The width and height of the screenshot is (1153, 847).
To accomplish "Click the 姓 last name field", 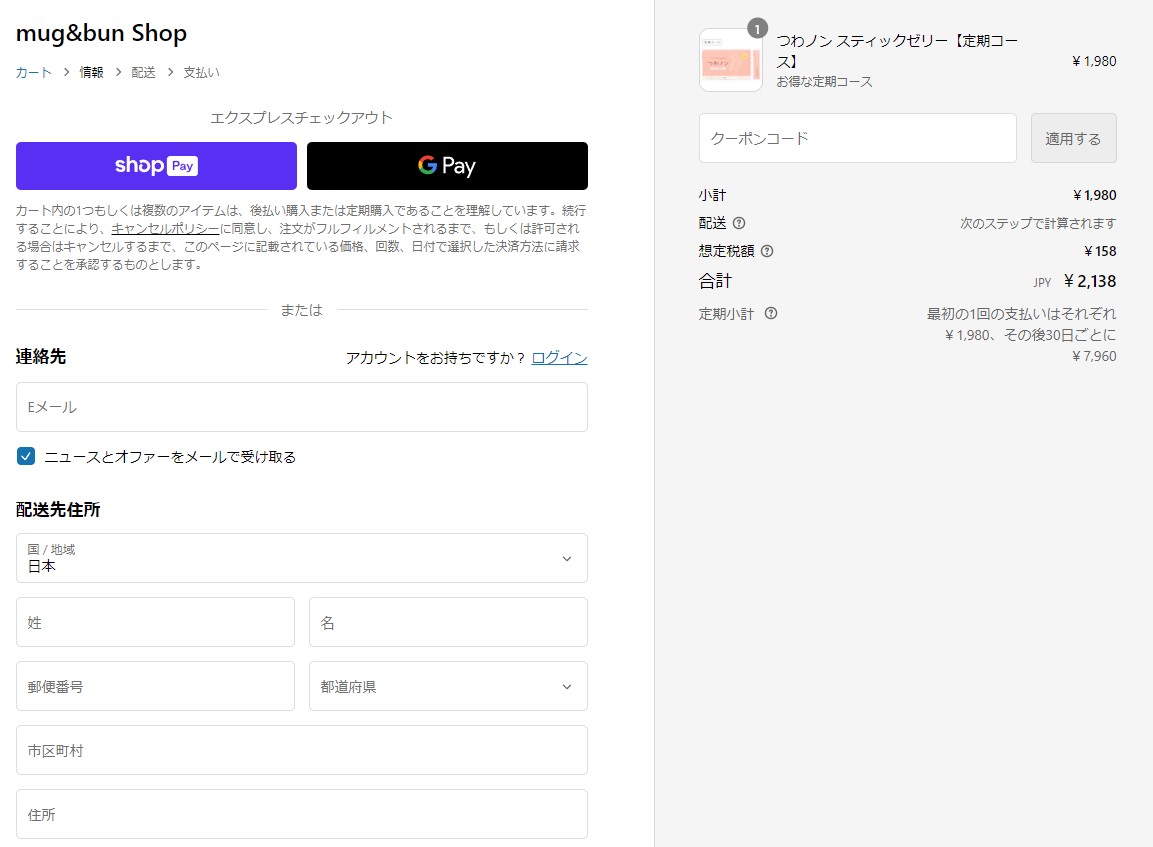I will (x=155, y=622).
